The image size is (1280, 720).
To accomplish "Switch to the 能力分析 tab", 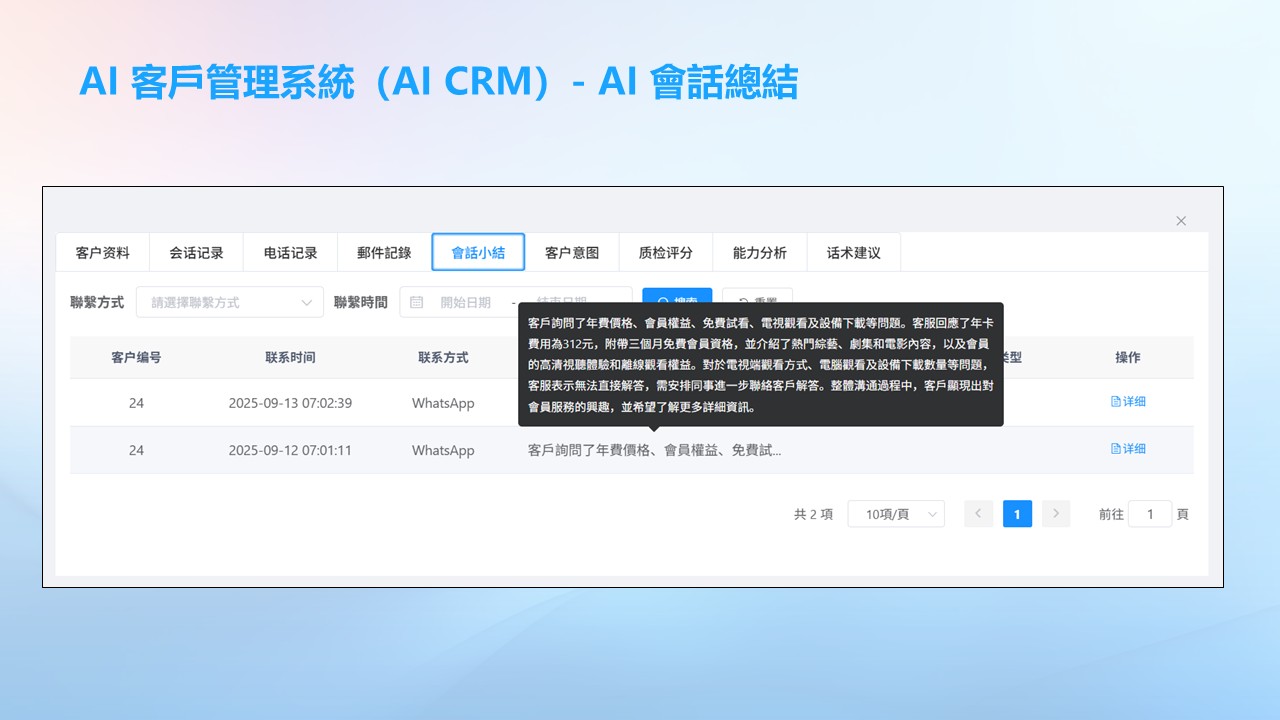I will (x=760, y=253).
